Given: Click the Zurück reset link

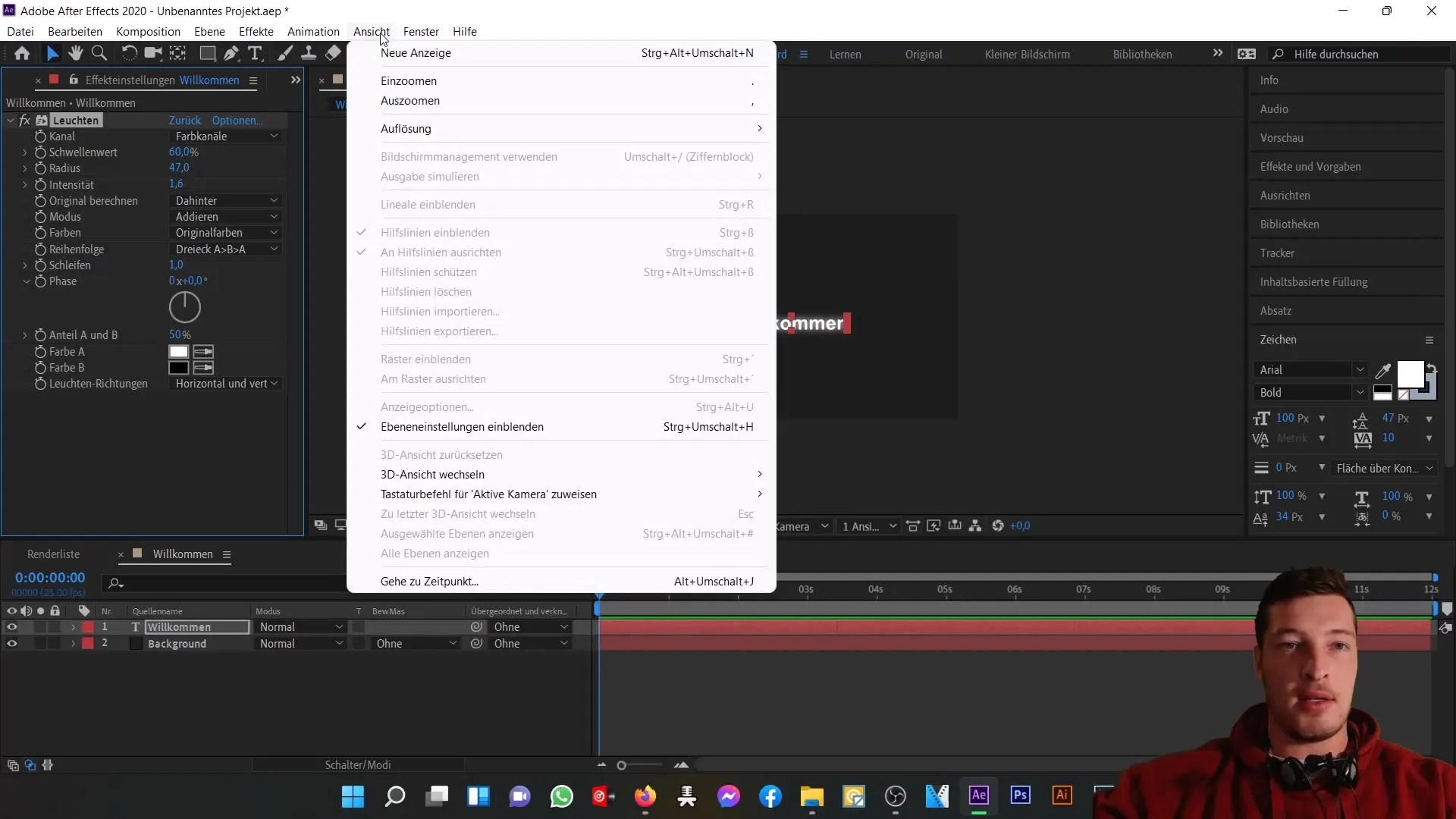Looking at the screenshot, I should pos(184,121).
